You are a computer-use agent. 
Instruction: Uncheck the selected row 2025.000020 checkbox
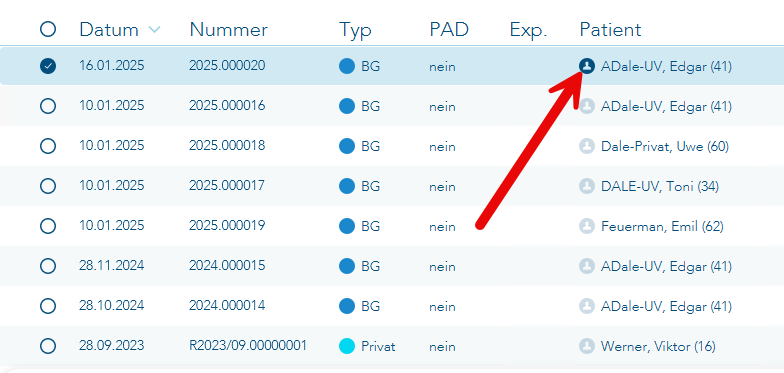click(48, 66)
